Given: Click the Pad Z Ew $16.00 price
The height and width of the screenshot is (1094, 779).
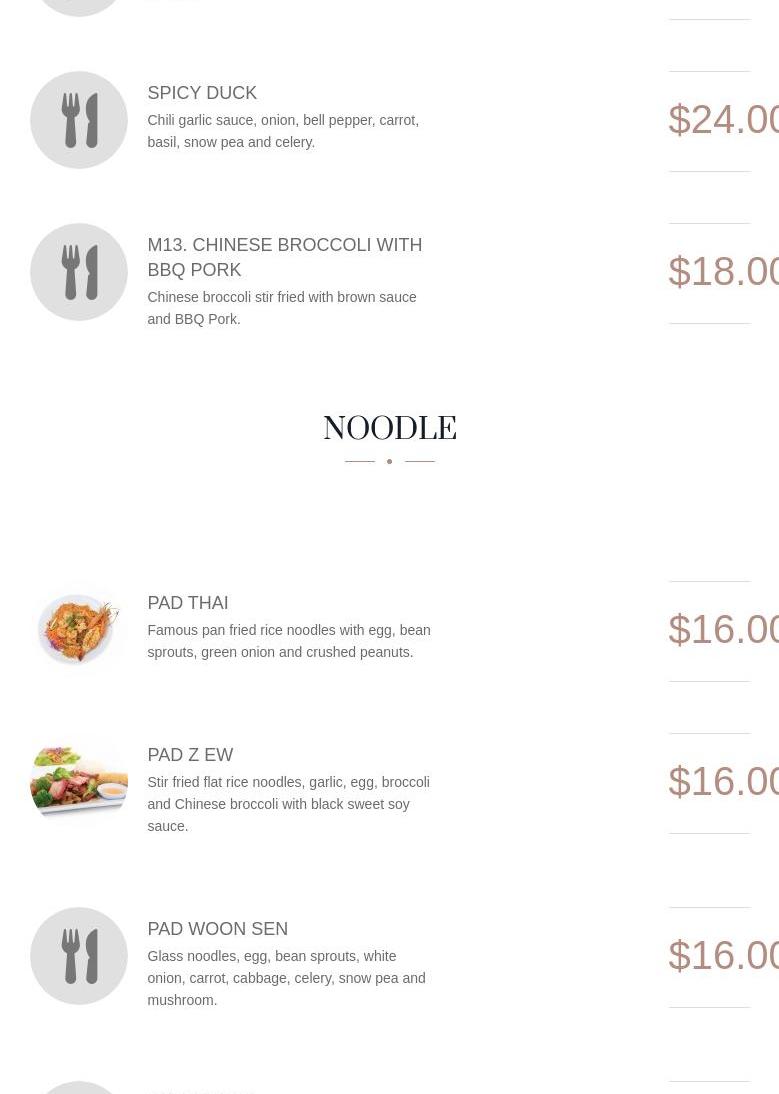Looking at the screenshot, I should pyautogui.click(x=722, y=782).
